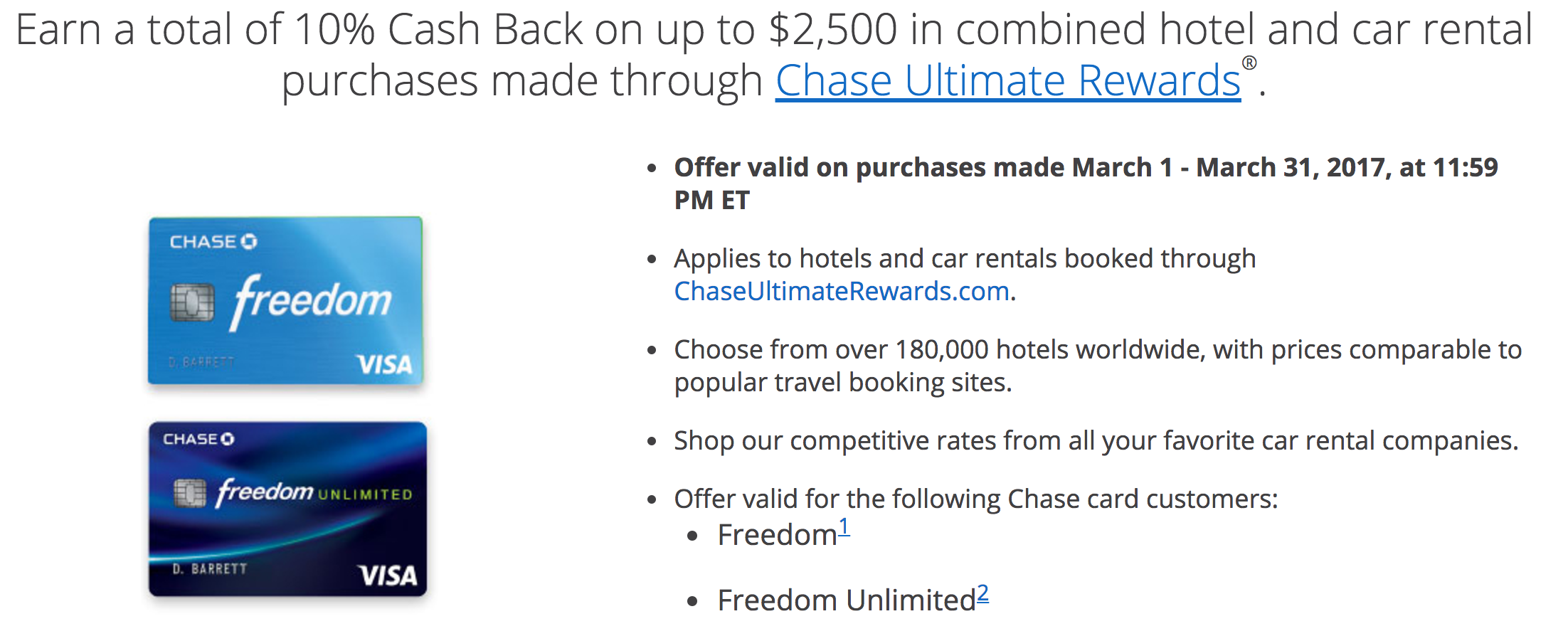Screen dimensions: 1568x636
Task: Click the D. BARRETT name on the dark card
Action: [x=210, y=569]
